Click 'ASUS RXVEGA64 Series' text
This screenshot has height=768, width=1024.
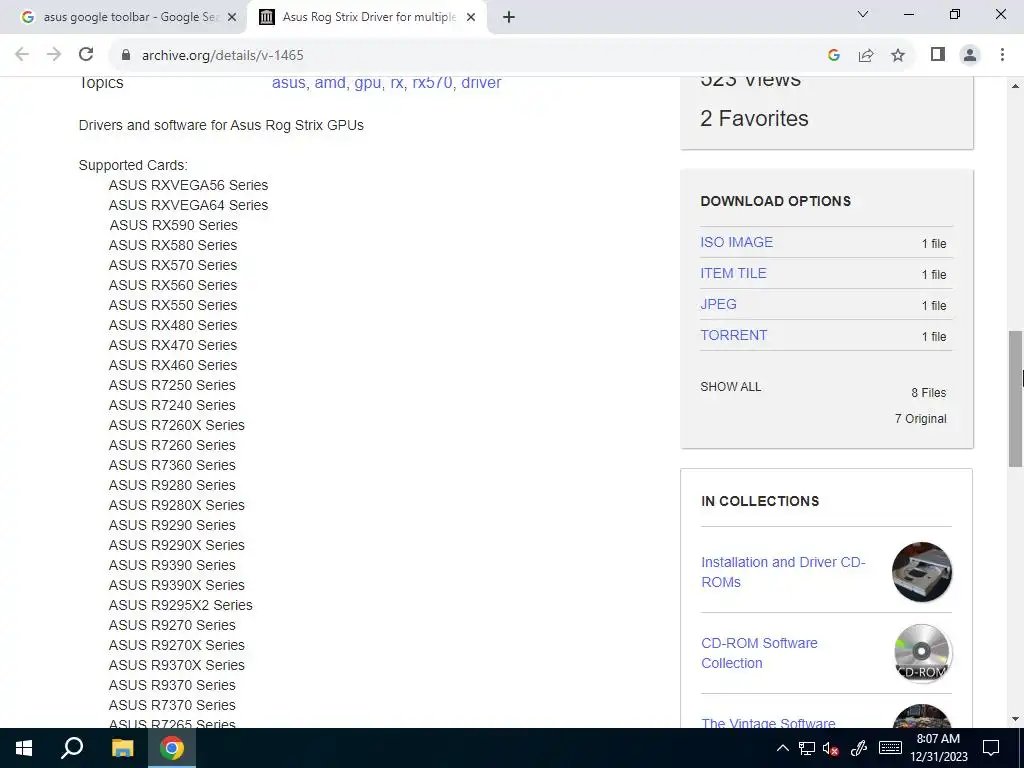(x=188, y=205)
